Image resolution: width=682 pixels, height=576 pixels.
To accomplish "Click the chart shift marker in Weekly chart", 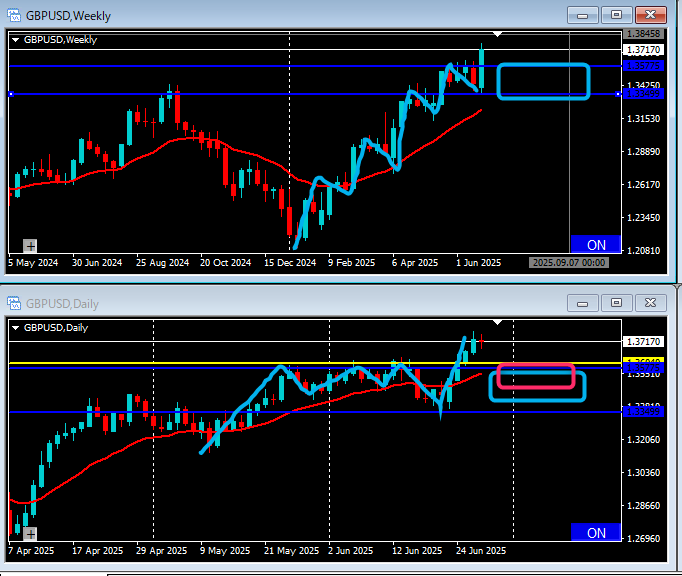I will pos(498,34).
